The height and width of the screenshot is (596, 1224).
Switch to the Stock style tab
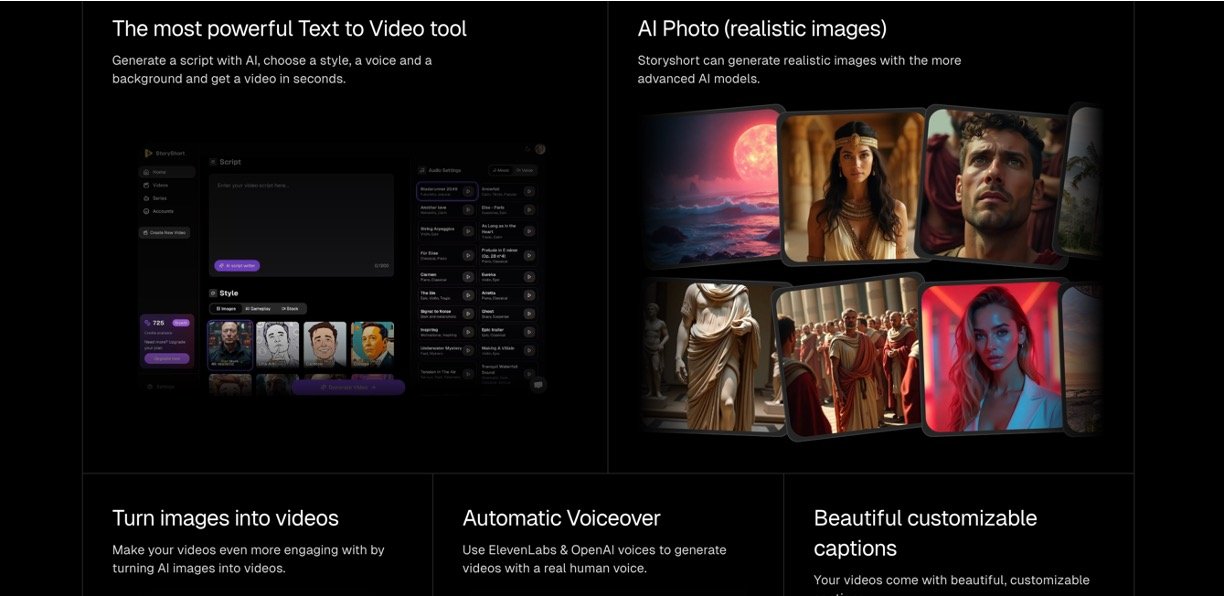291,309
